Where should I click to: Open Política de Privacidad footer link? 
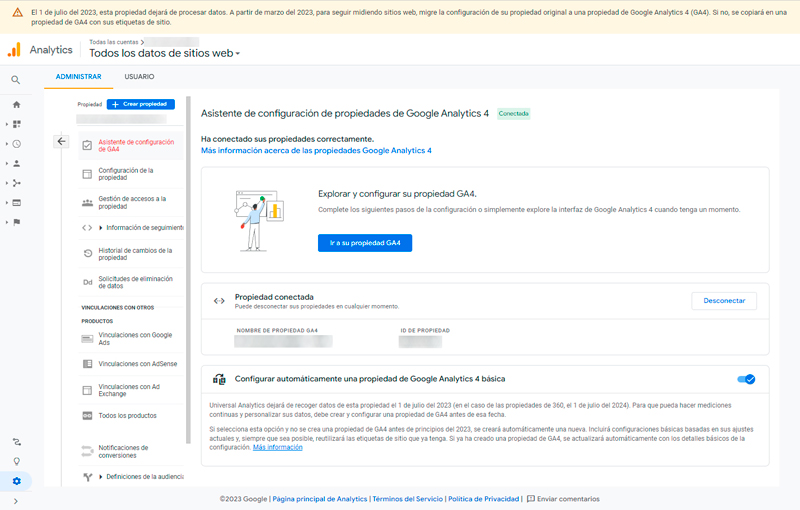[x=484, y=499]
